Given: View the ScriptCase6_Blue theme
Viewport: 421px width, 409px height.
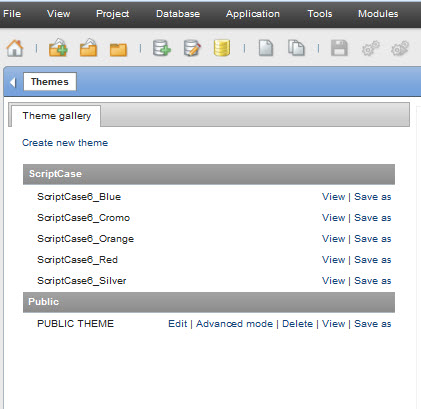Looking at the screenshot, I should (333, 197).
